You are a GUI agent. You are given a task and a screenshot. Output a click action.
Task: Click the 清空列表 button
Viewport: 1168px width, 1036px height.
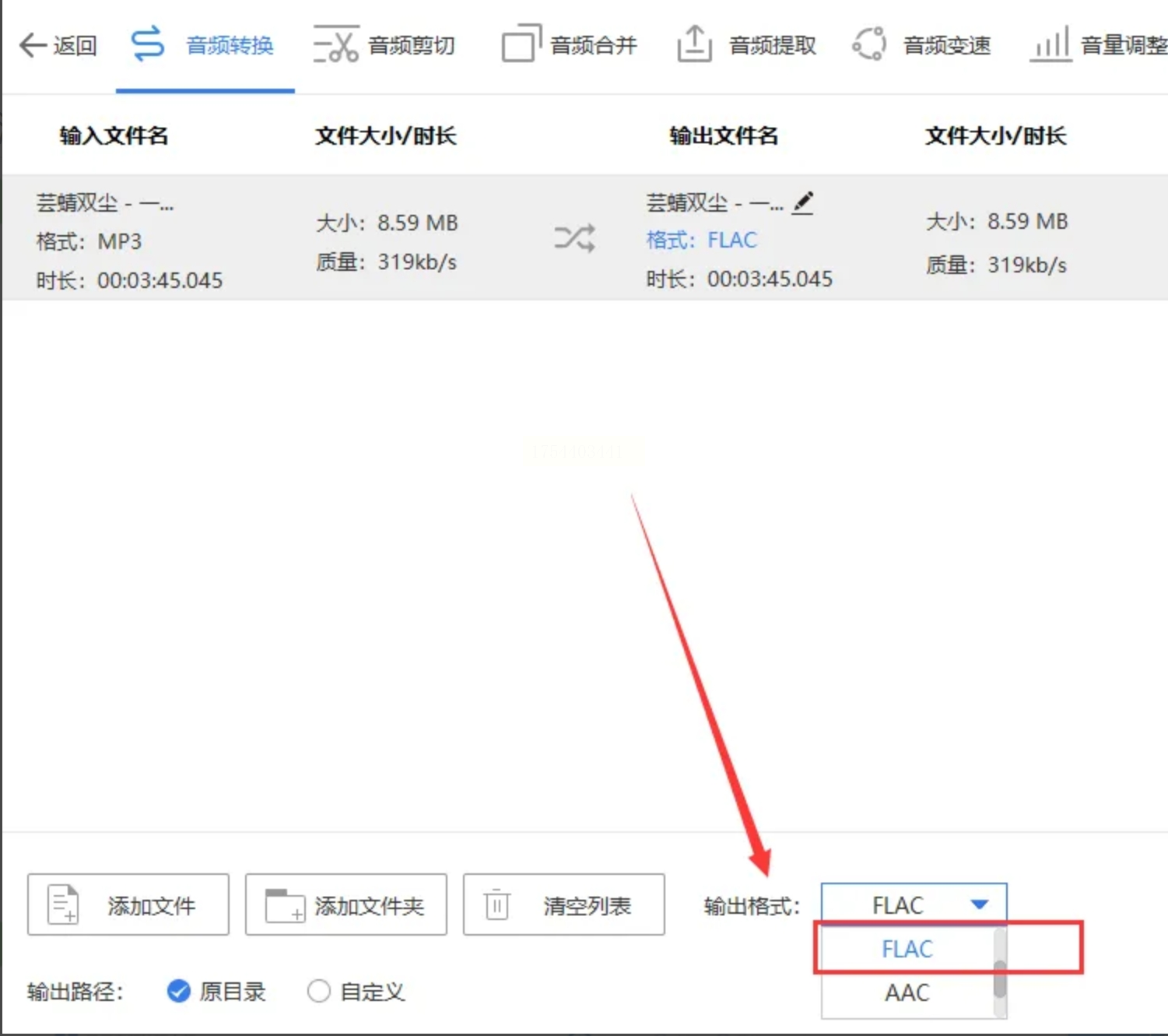pyautogui.click(x=564, y=904)
